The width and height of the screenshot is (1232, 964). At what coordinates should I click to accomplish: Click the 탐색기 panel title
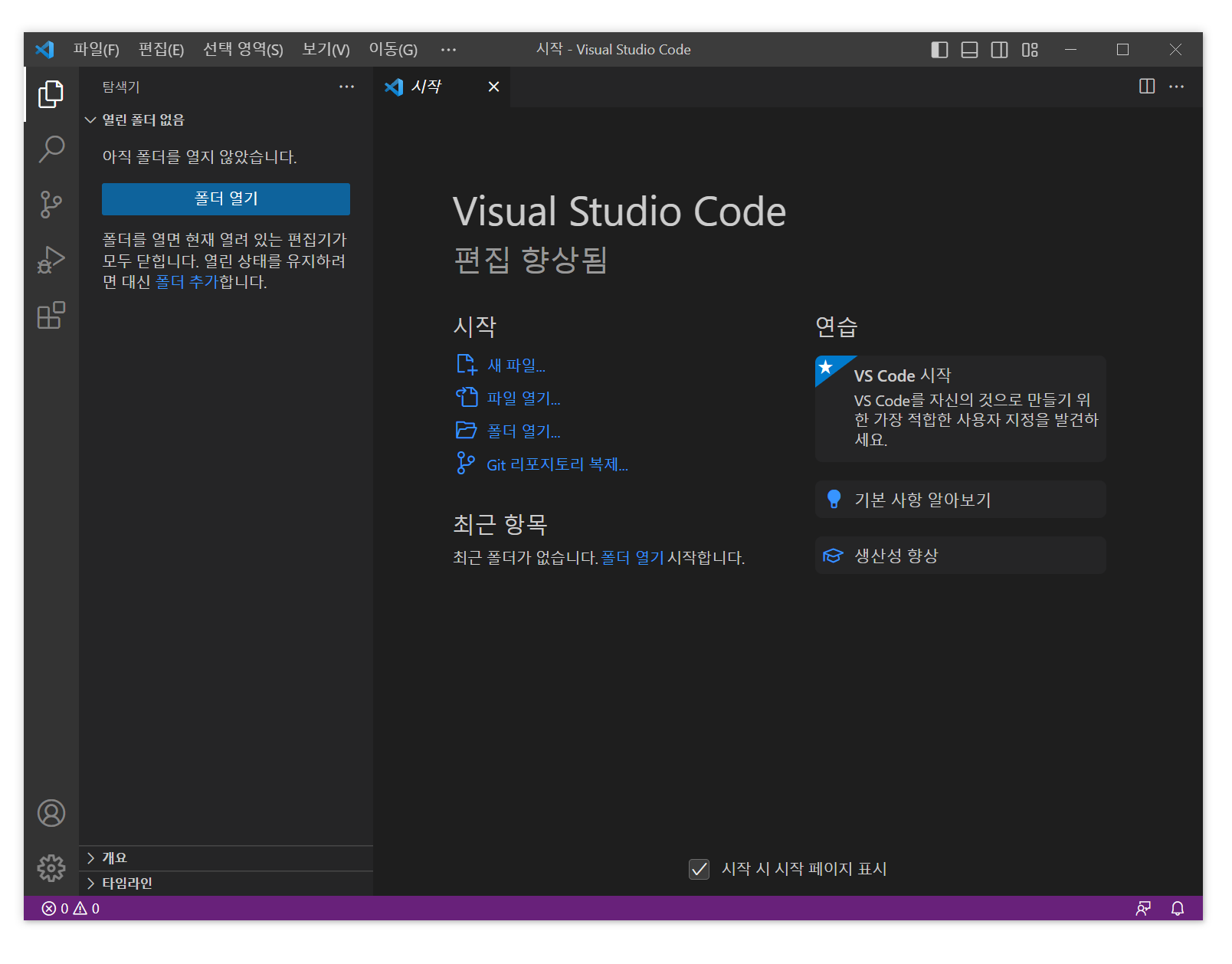(121, 87)
